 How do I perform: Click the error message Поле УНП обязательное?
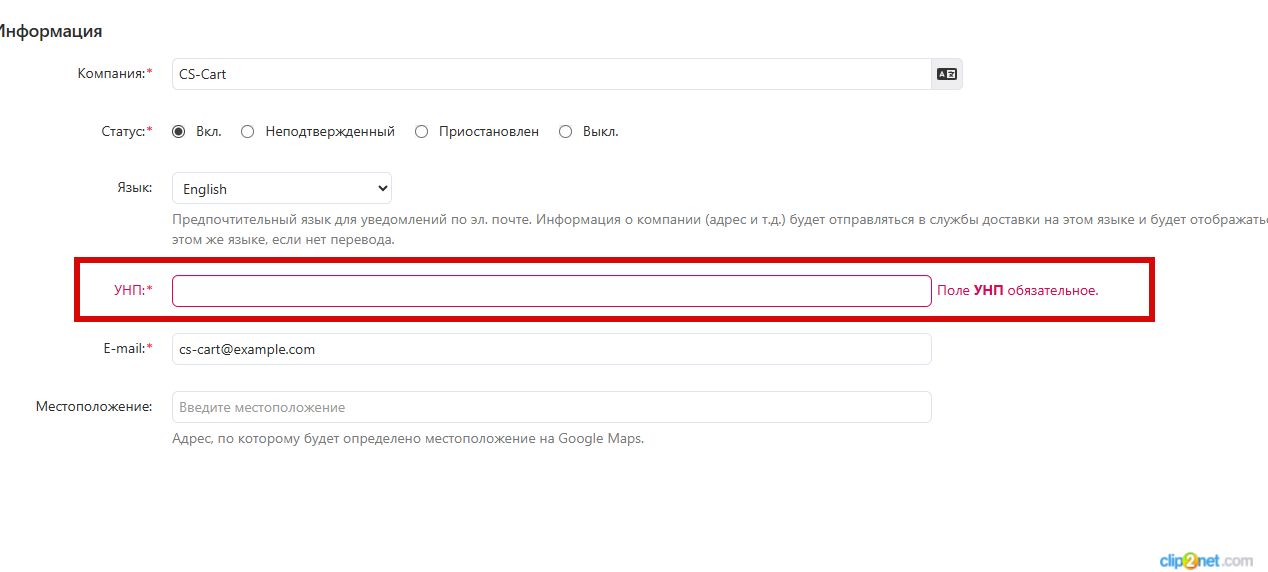coord(1017,290)
